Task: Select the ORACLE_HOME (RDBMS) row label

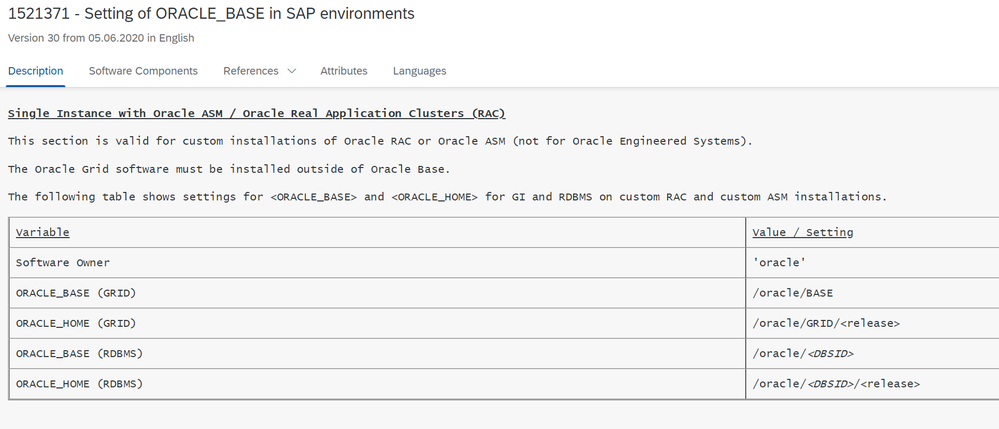Action: [x=80, y=384]
